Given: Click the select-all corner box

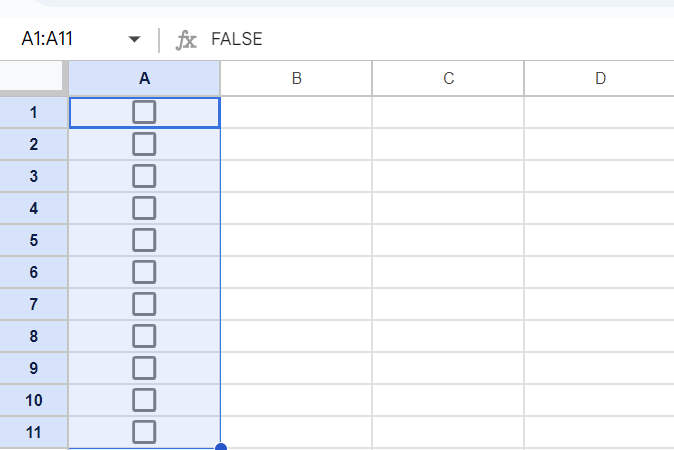Looking at the screenshot, I should [34, 78].
